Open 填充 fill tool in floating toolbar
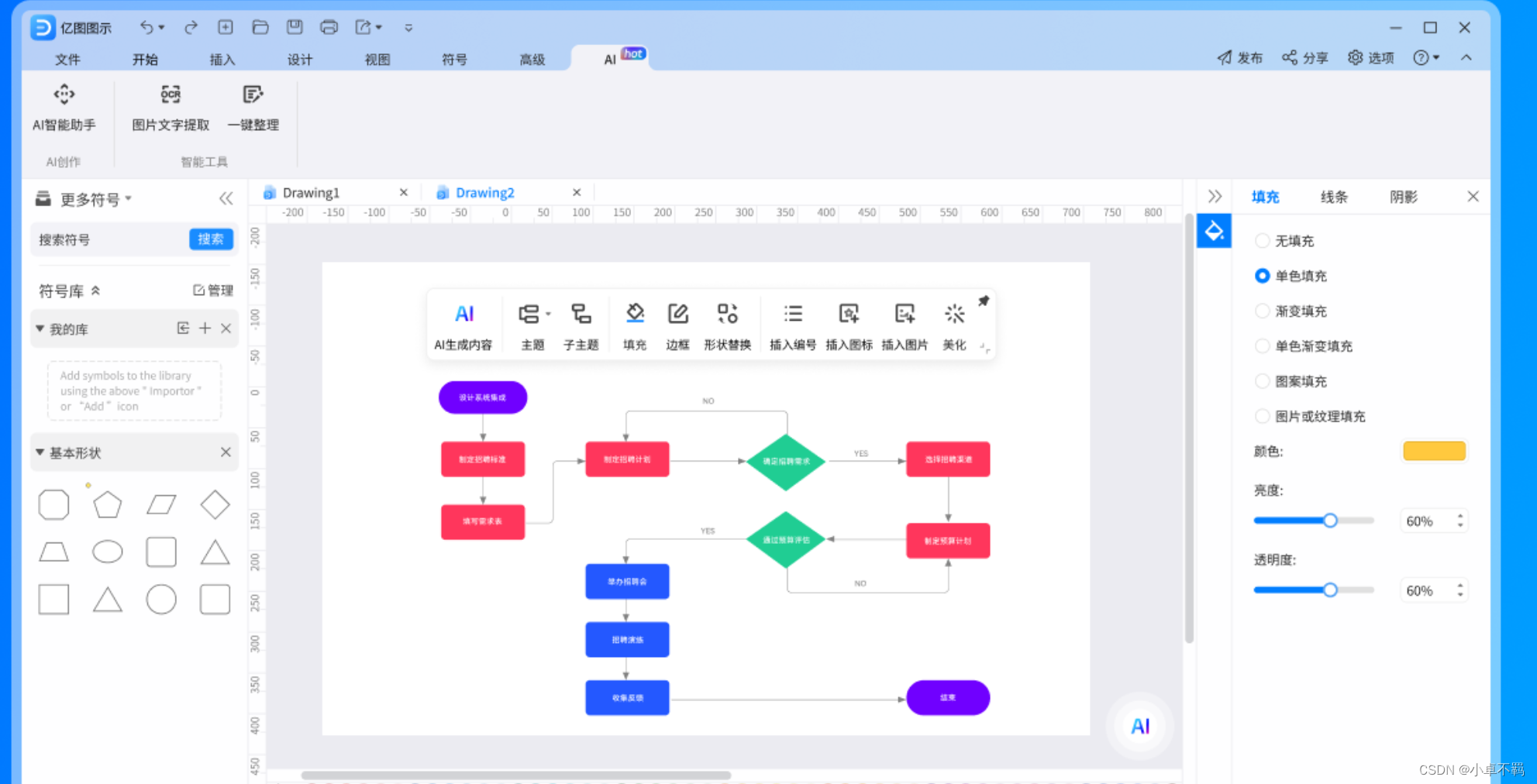The image size is (1537, 784). point(635,327)
